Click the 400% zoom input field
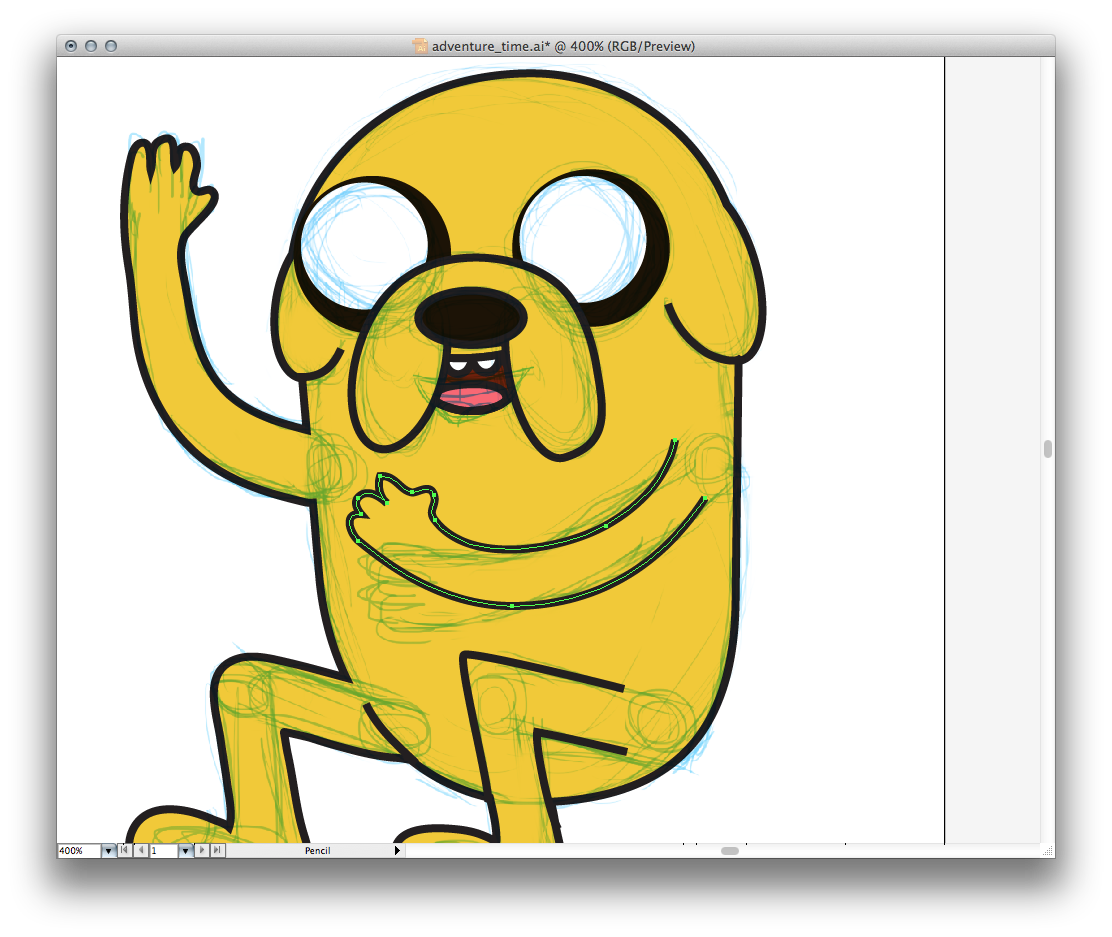1112x937 pixels. 78,851
